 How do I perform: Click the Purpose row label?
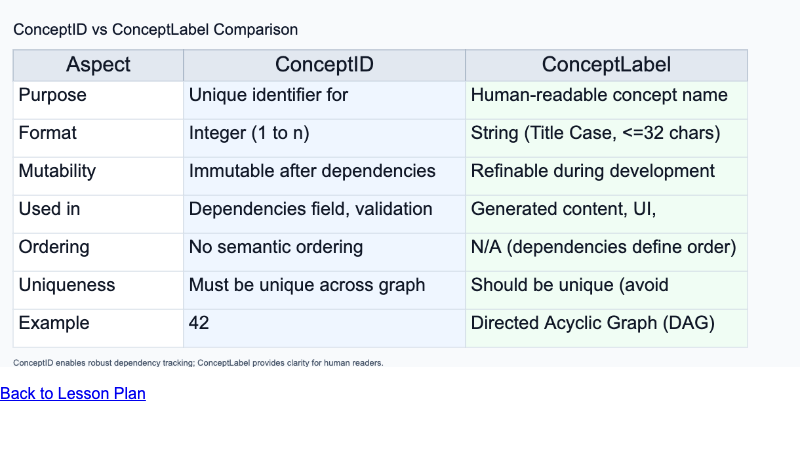[x=53, y=95]
